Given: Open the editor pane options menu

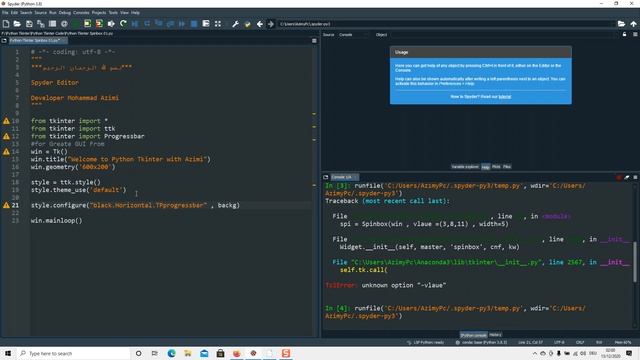Looking at the screenshot, I should [x=314, y=41].
